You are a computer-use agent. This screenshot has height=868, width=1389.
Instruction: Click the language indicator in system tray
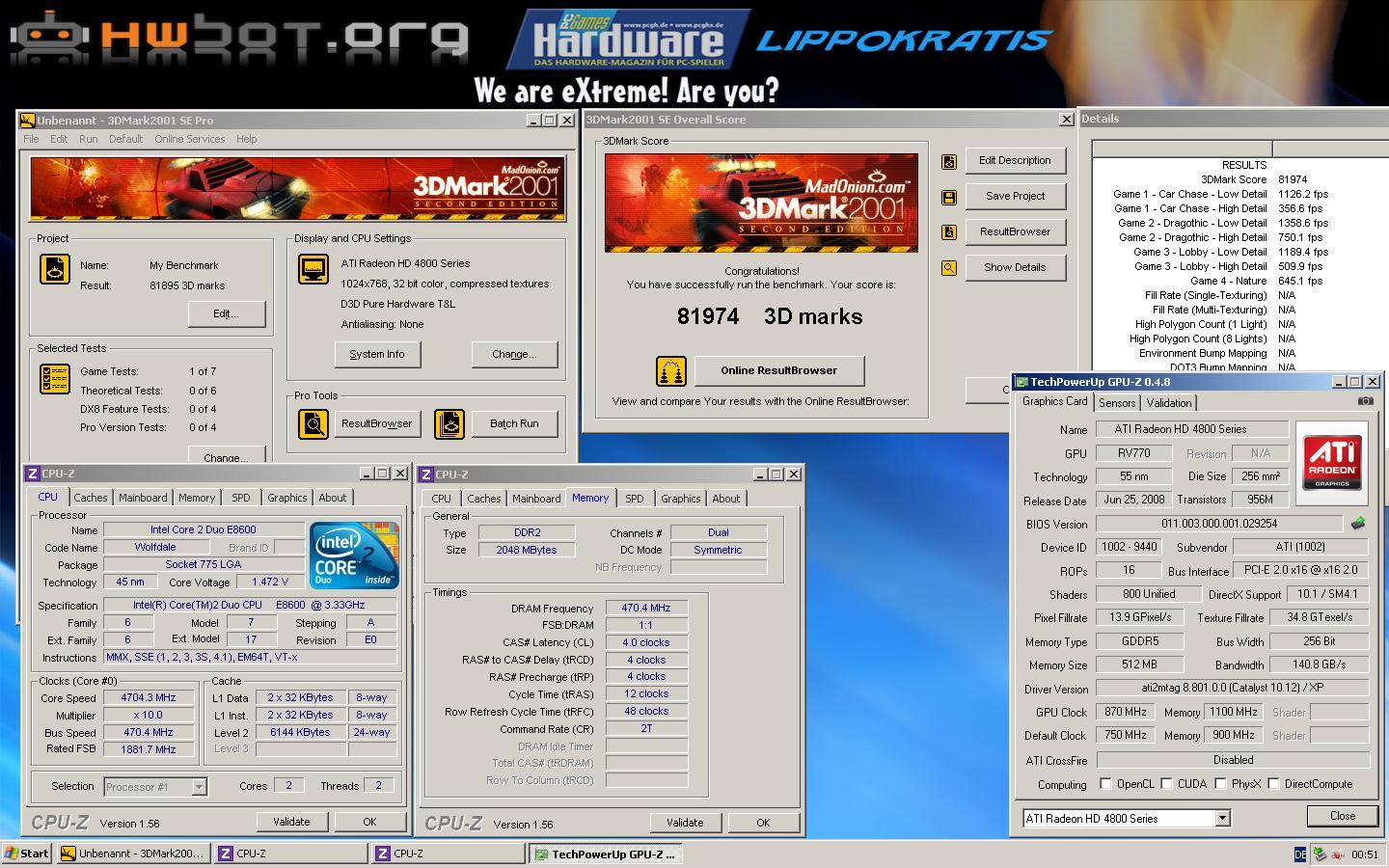coord(1300,854)
